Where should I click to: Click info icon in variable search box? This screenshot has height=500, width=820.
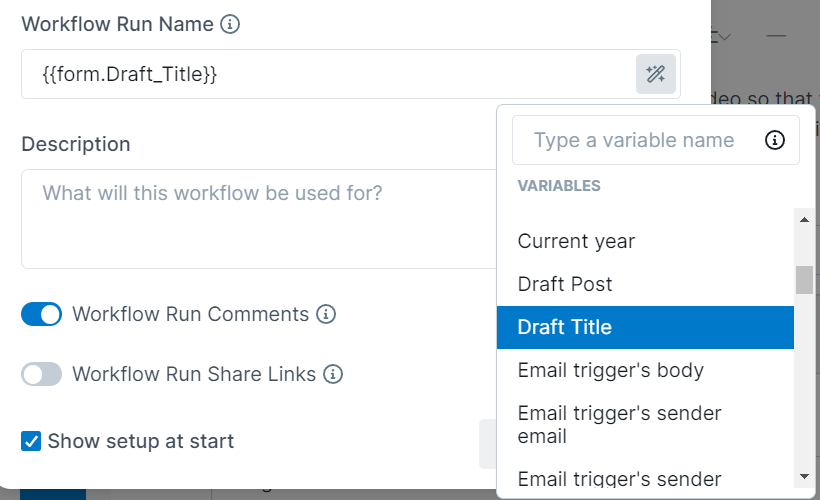click(x=775, y=140)
